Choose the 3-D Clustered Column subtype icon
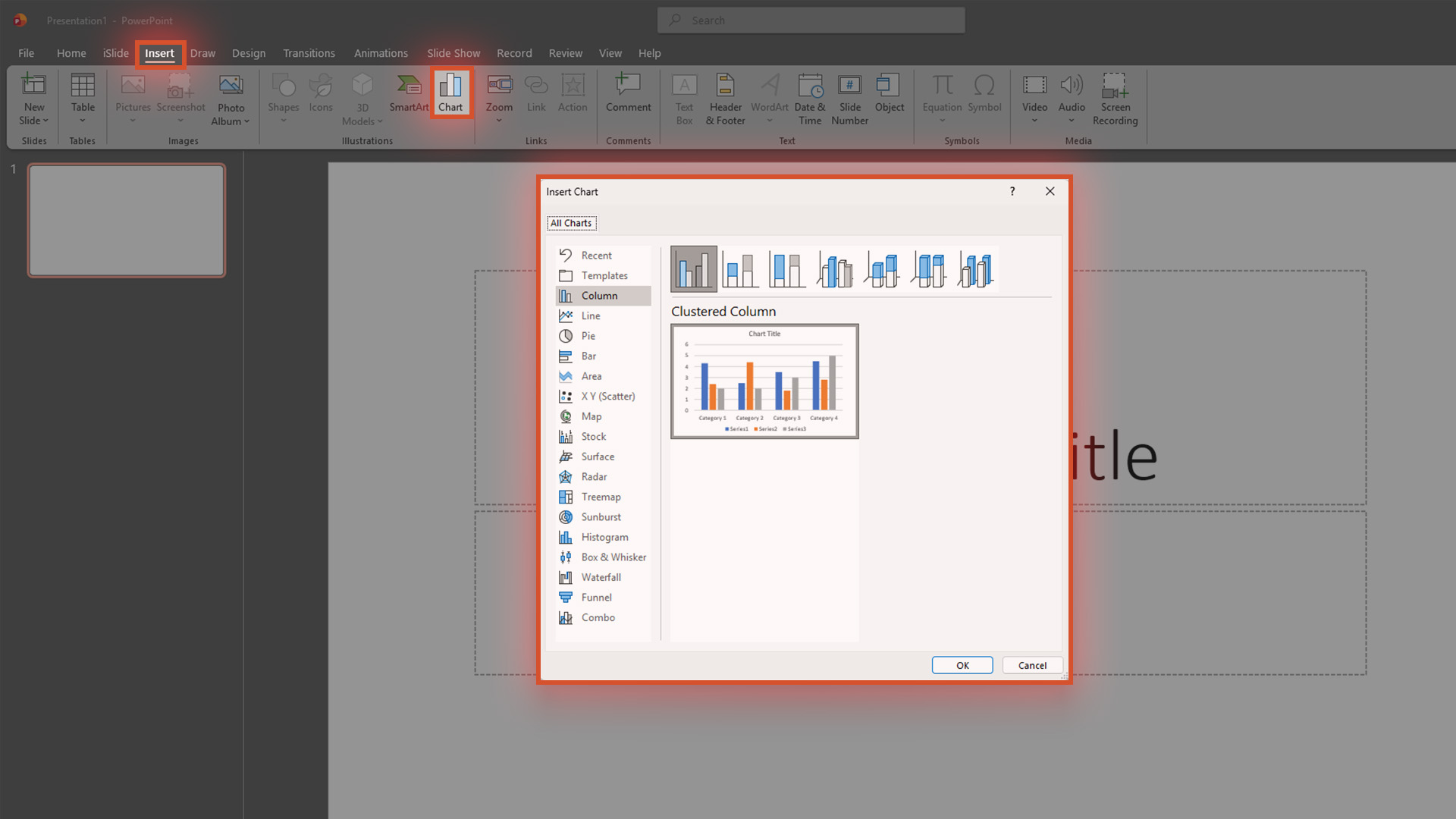 point(835,269)
